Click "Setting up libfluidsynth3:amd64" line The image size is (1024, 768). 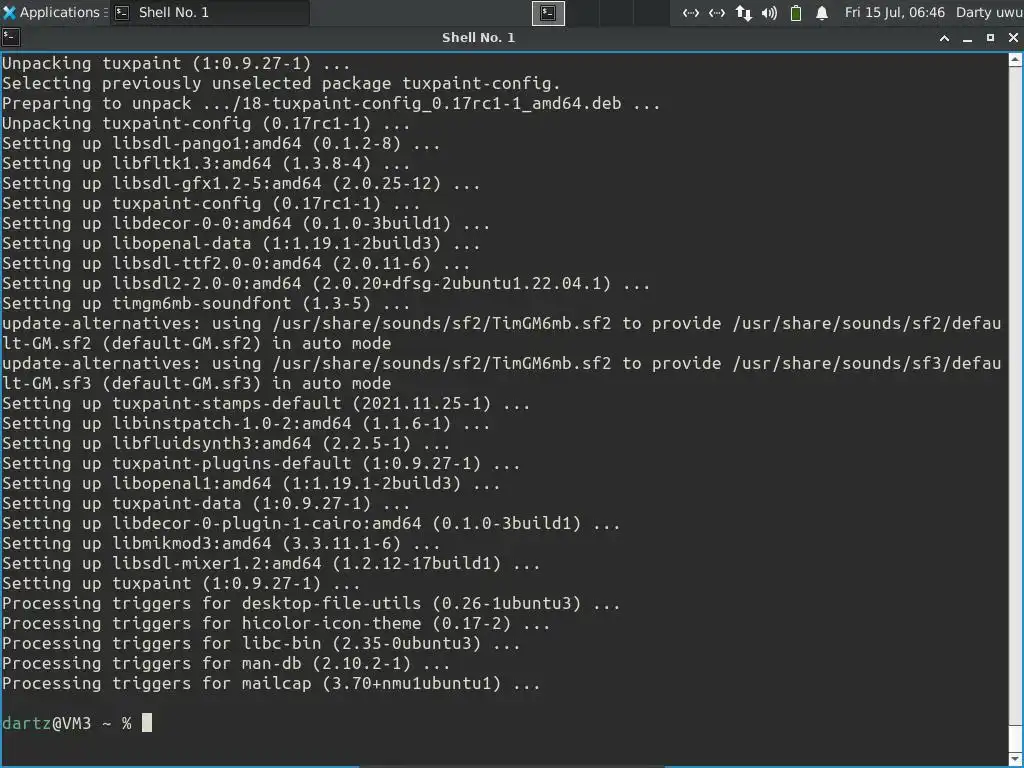point(226,443)
